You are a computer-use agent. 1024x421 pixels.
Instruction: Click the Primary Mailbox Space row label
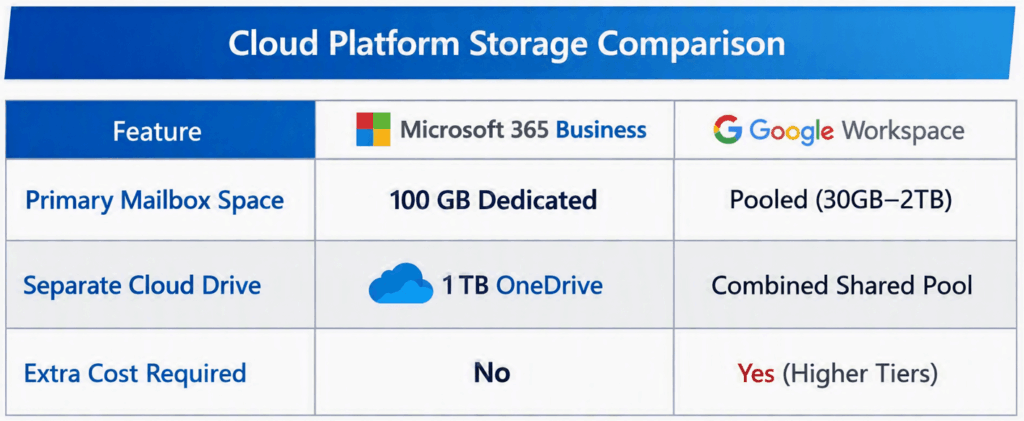tap(154, 200)
